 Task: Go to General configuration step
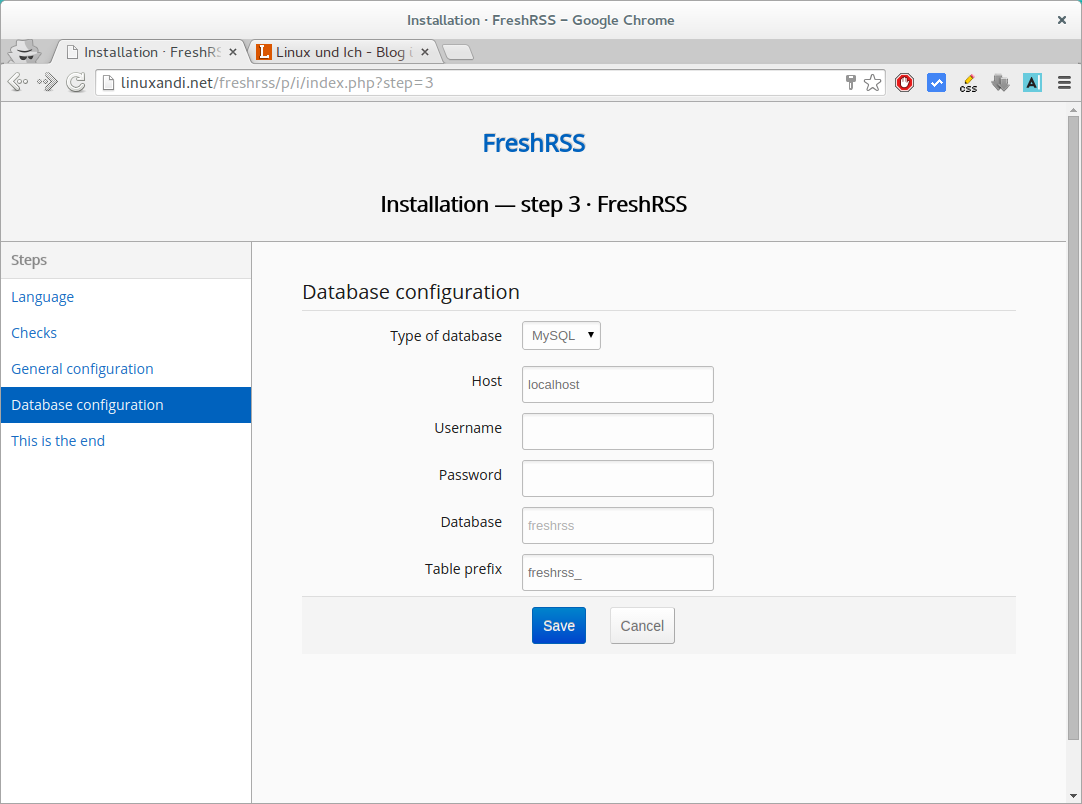tap(82, 369)
